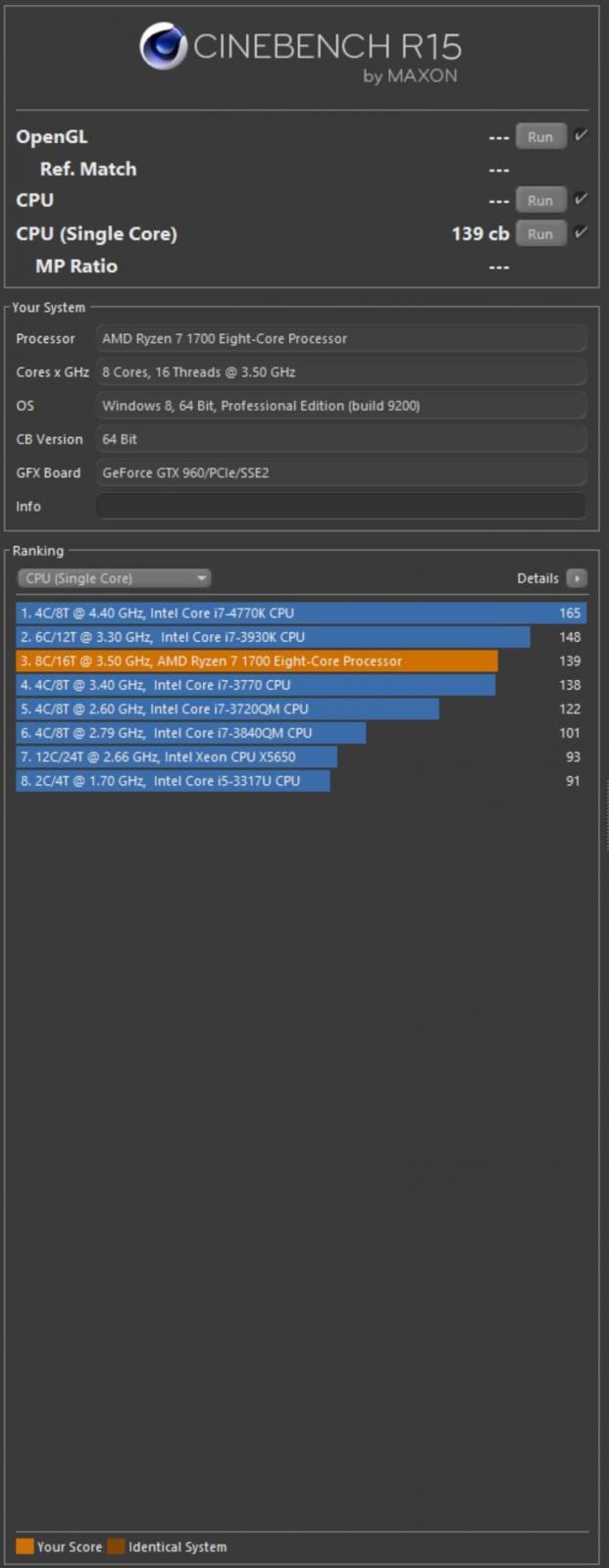Viewport: 609px width, 1568px height.
Task: Click inside the Info text field
Action: 340,507
